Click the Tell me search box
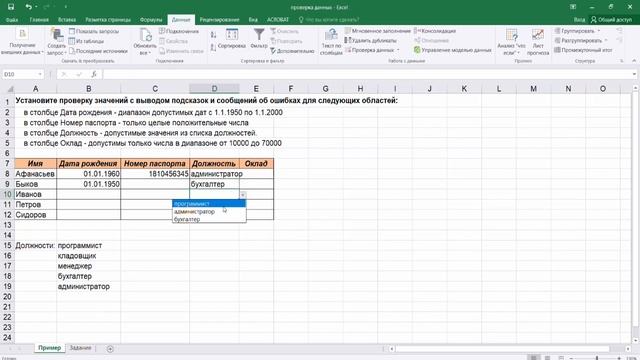The image size is (640, 360). pos(329,19)
